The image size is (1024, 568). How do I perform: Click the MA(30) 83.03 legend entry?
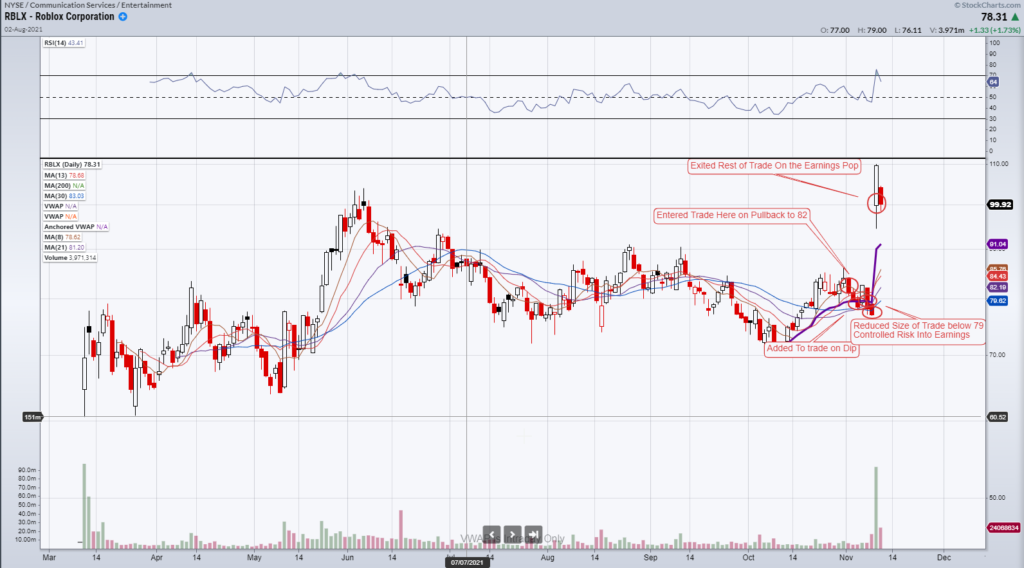tap(64, 196)
